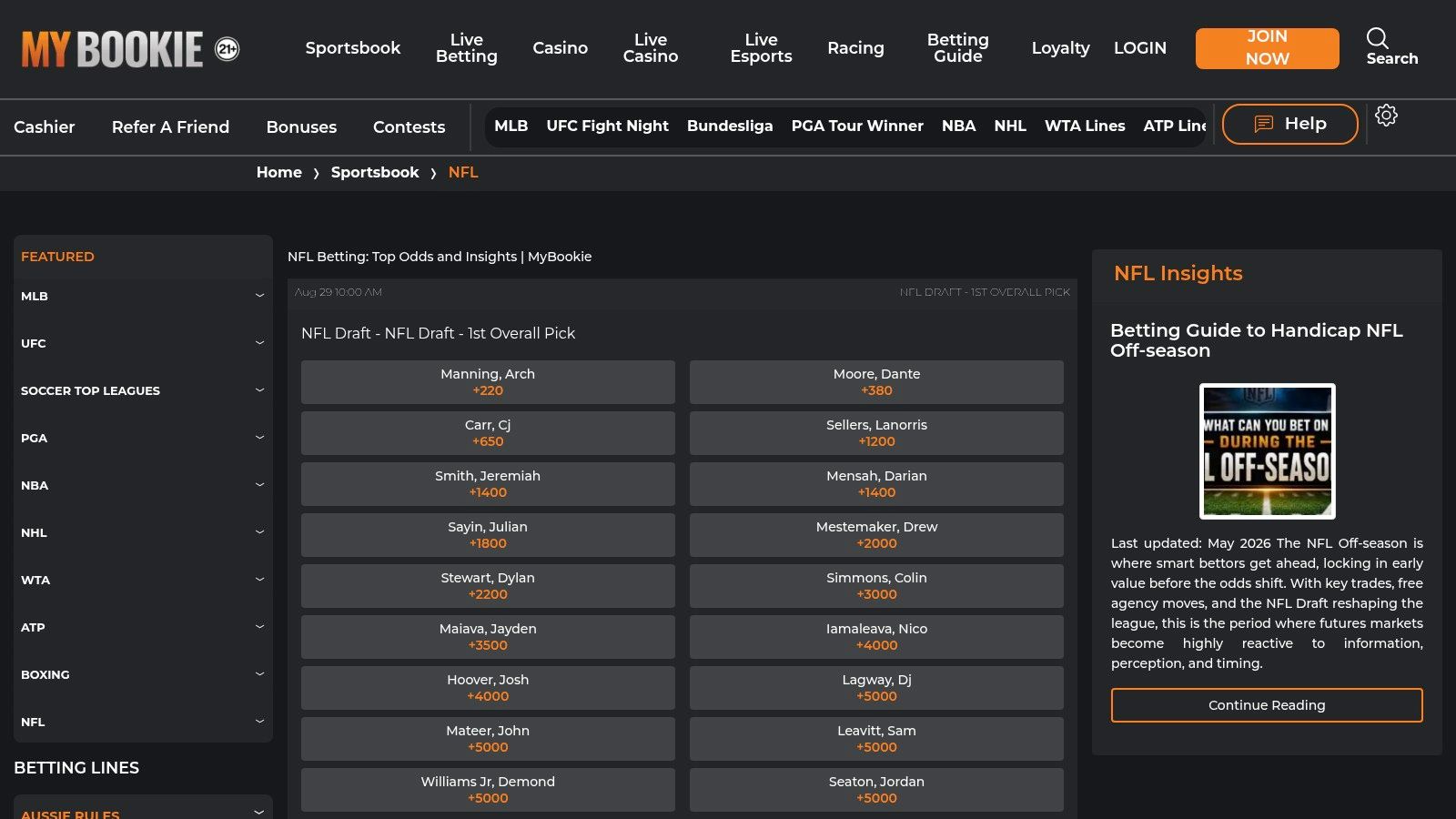1456x819 pixels.
Task: Choose Seaton, Jordan +5000
Action: tap(876, 790)
